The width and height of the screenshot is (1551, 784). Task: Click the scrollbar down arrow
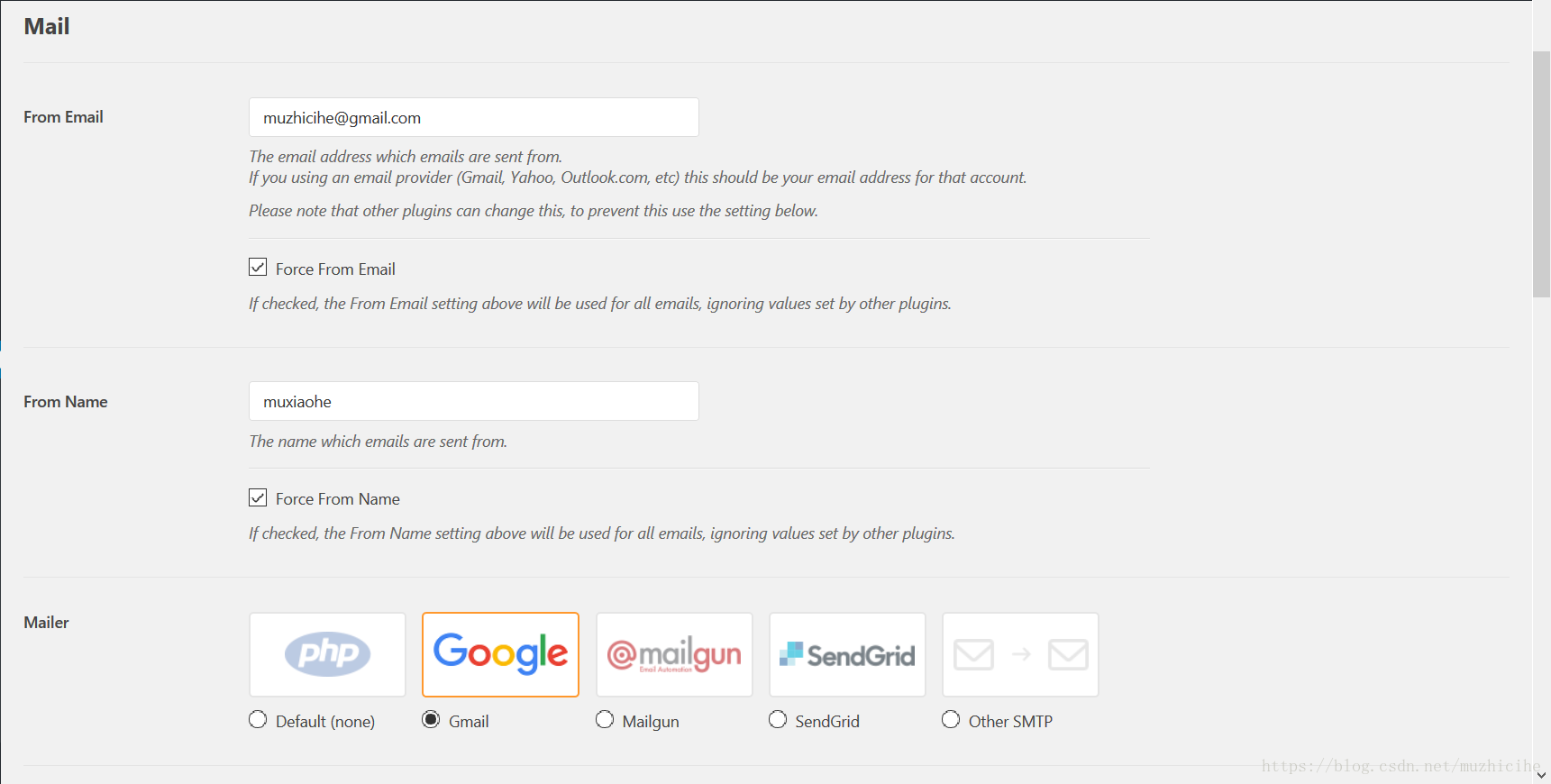coord(1541,775)
